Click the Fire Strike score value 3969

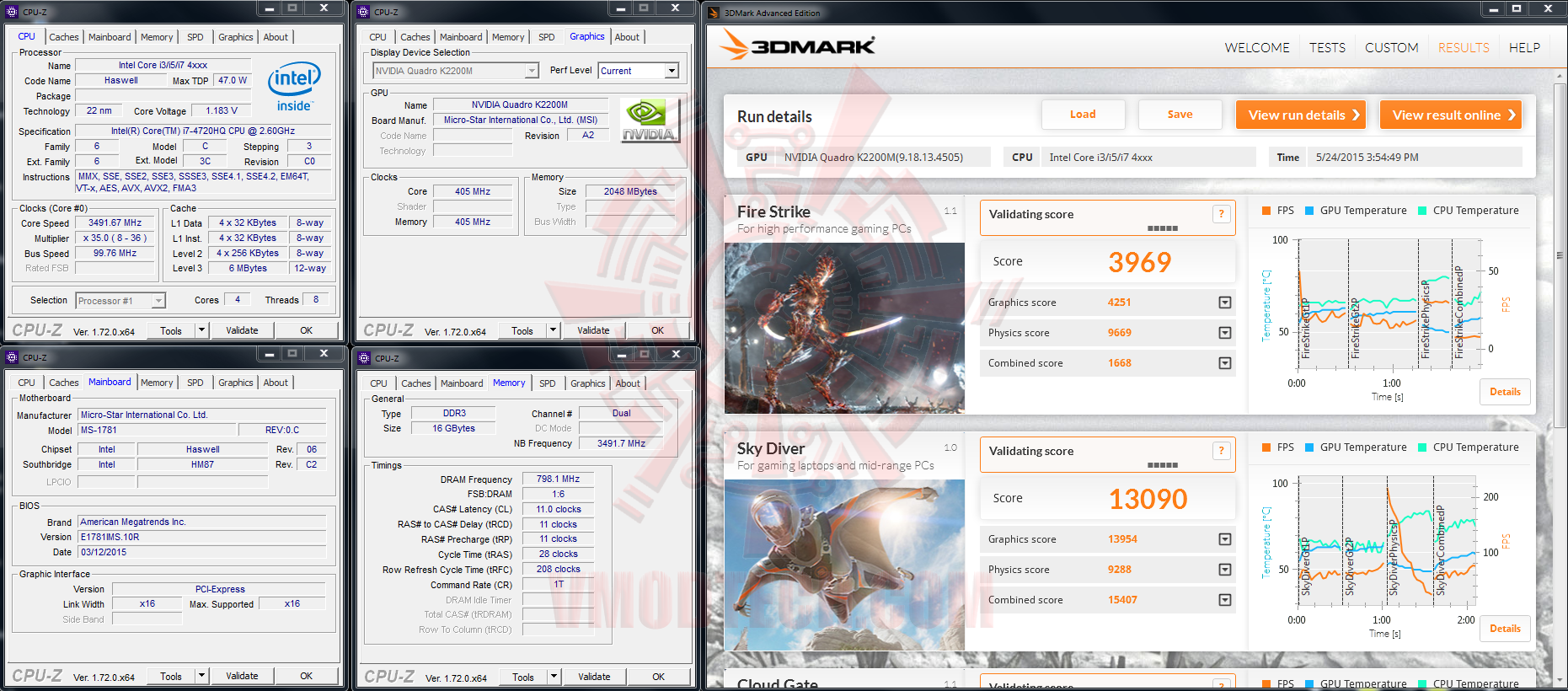coord(1139,262)
